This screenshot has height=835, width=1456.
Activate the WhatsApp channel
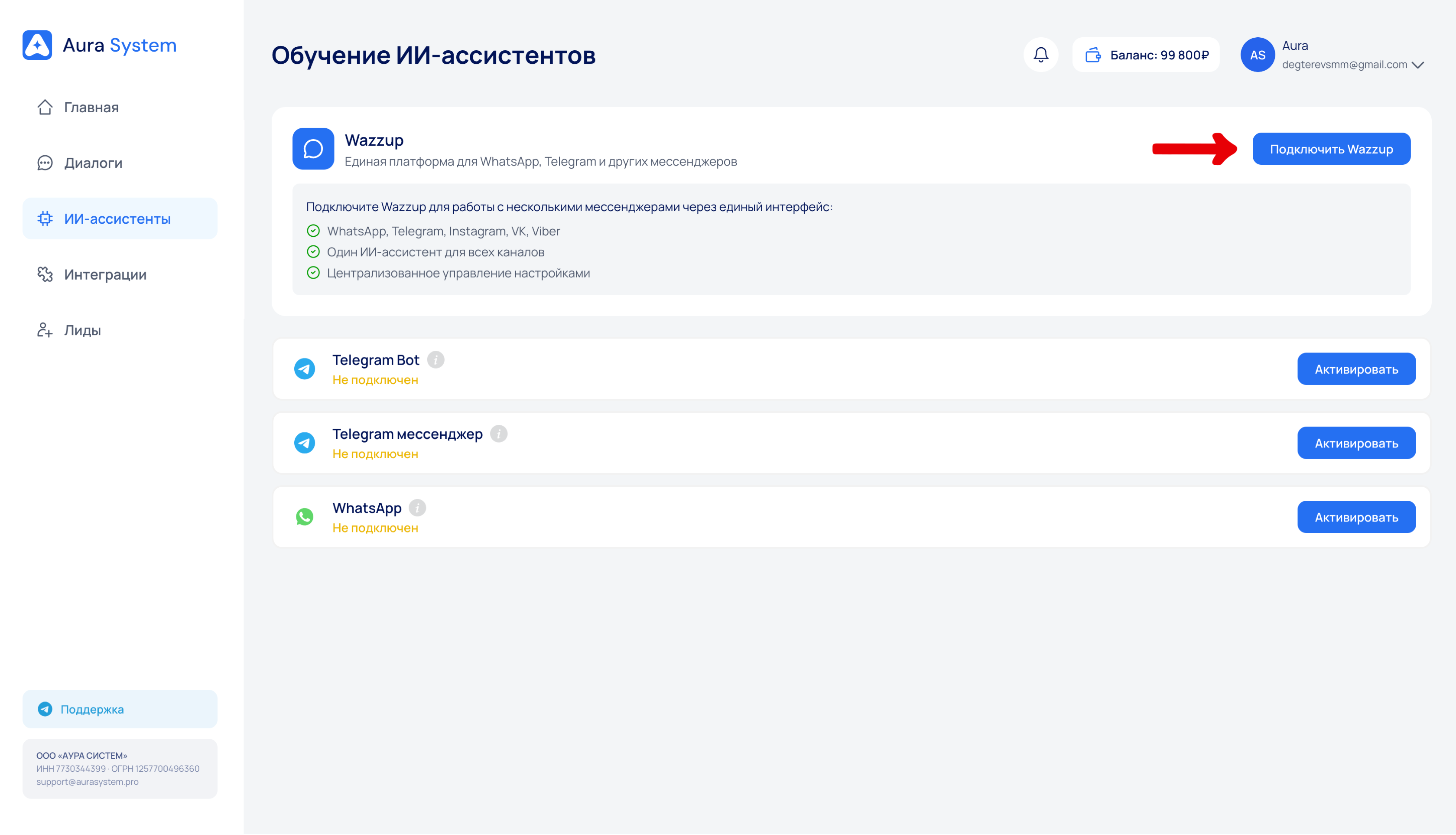click(x=1356, y=517)
